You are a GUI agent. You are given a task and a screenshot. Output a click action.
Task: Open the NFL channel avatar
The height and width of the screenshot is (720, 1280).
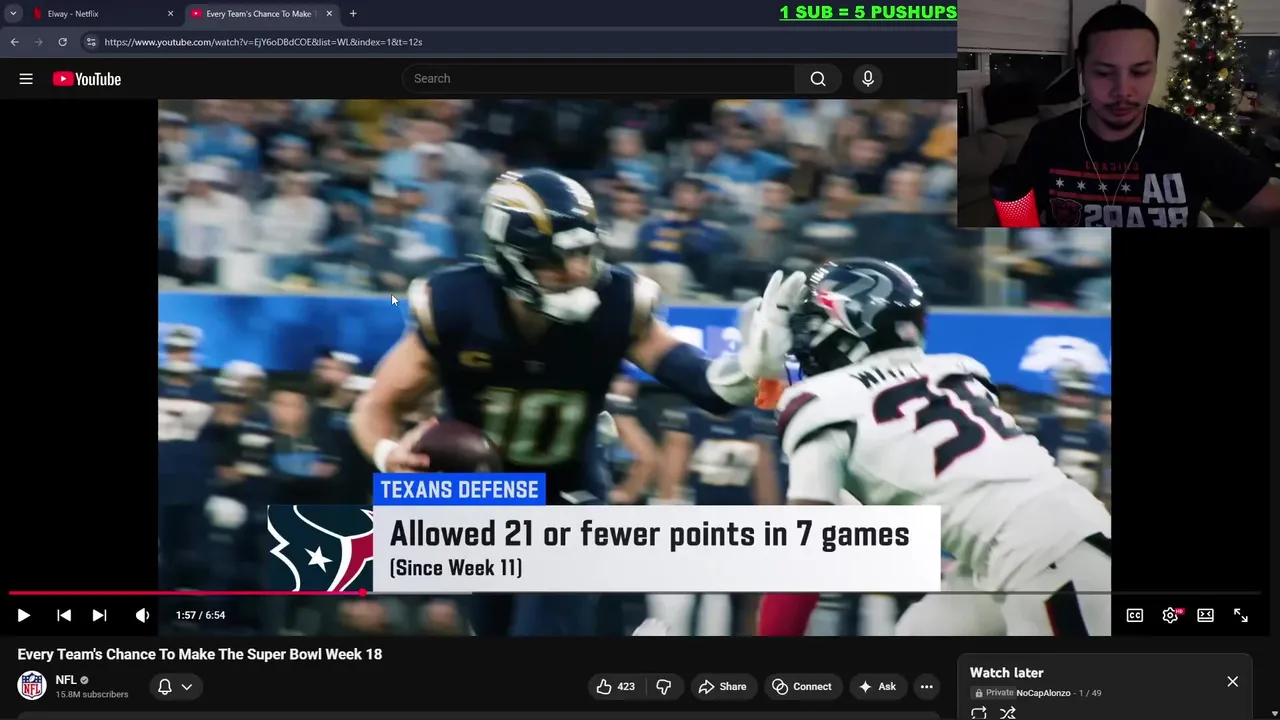coord(32,686)
